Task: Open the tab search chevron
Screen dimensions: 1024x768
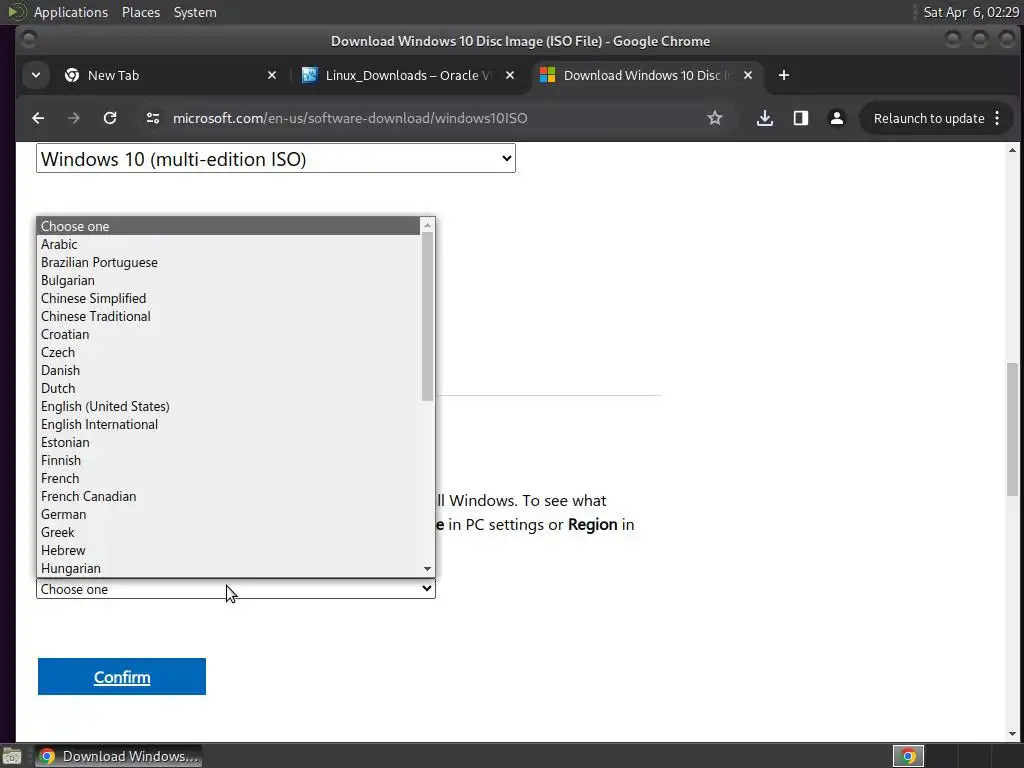Action: coord(36,75)
